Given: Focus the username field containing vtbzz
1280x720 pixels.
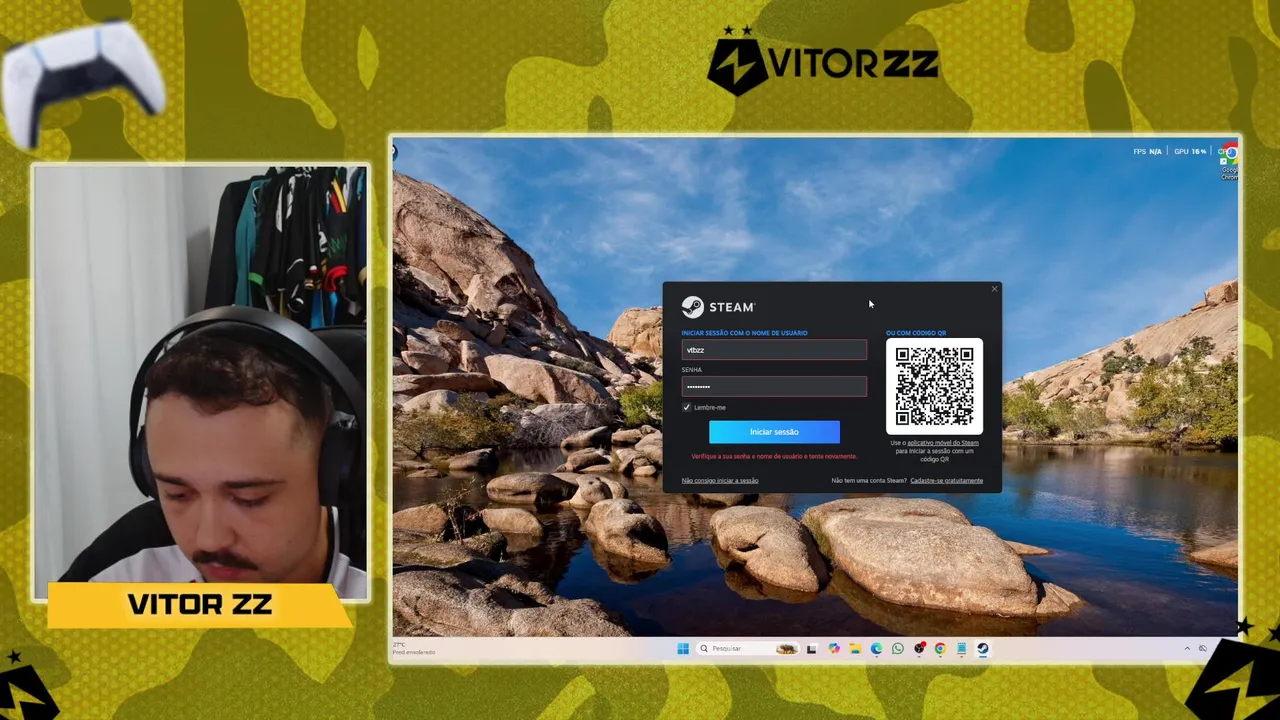Looking at the screenshot, I should tap(774, 350).
